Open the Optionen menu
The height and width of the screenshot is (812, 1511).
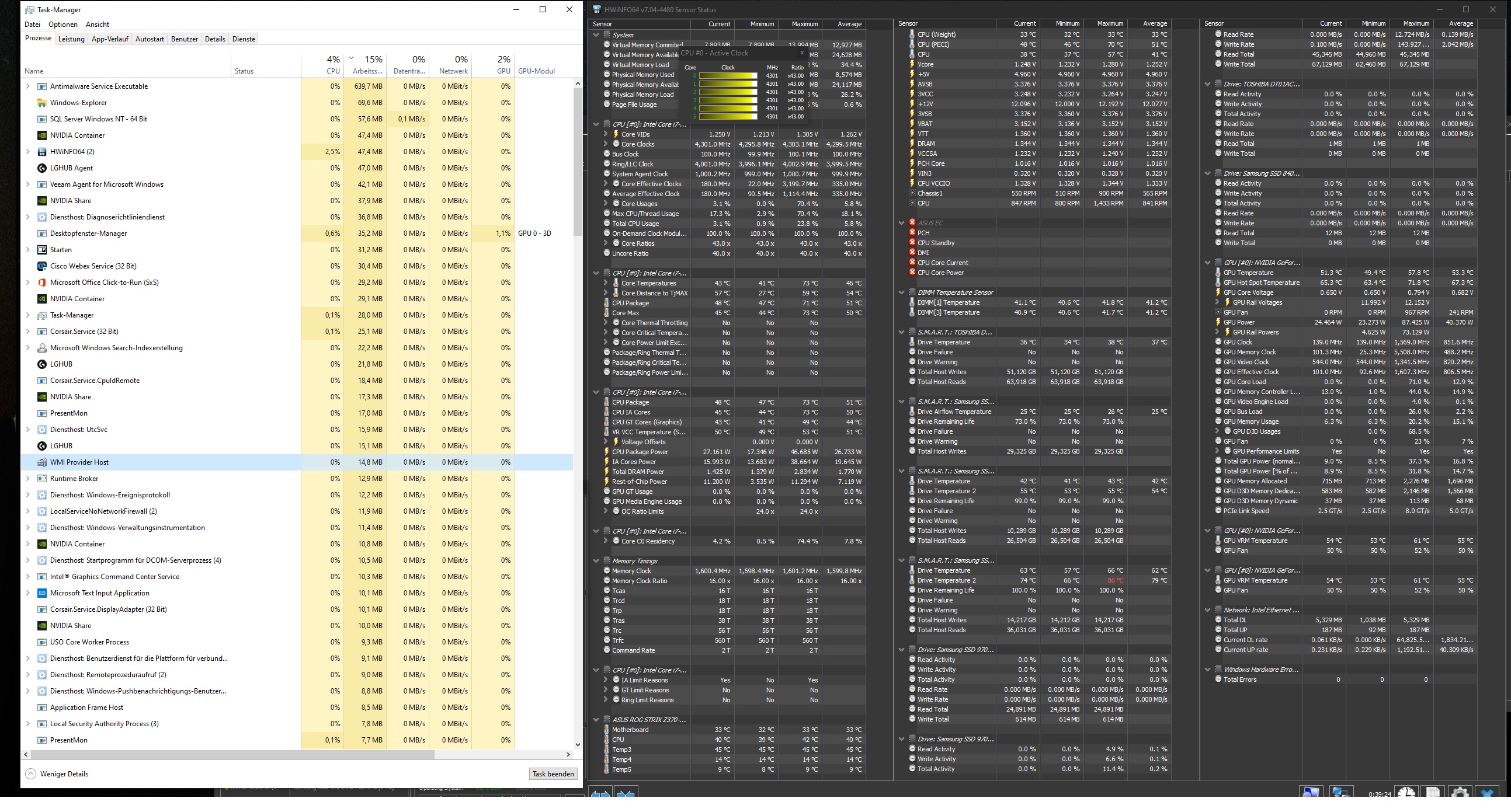click(62, 25)
